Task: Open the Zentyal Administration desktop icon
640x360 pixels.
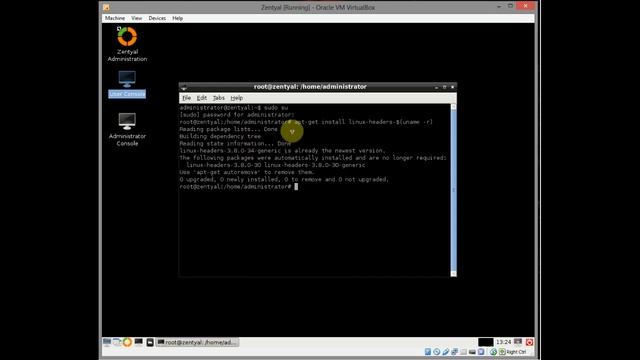Action: [127, 44]
